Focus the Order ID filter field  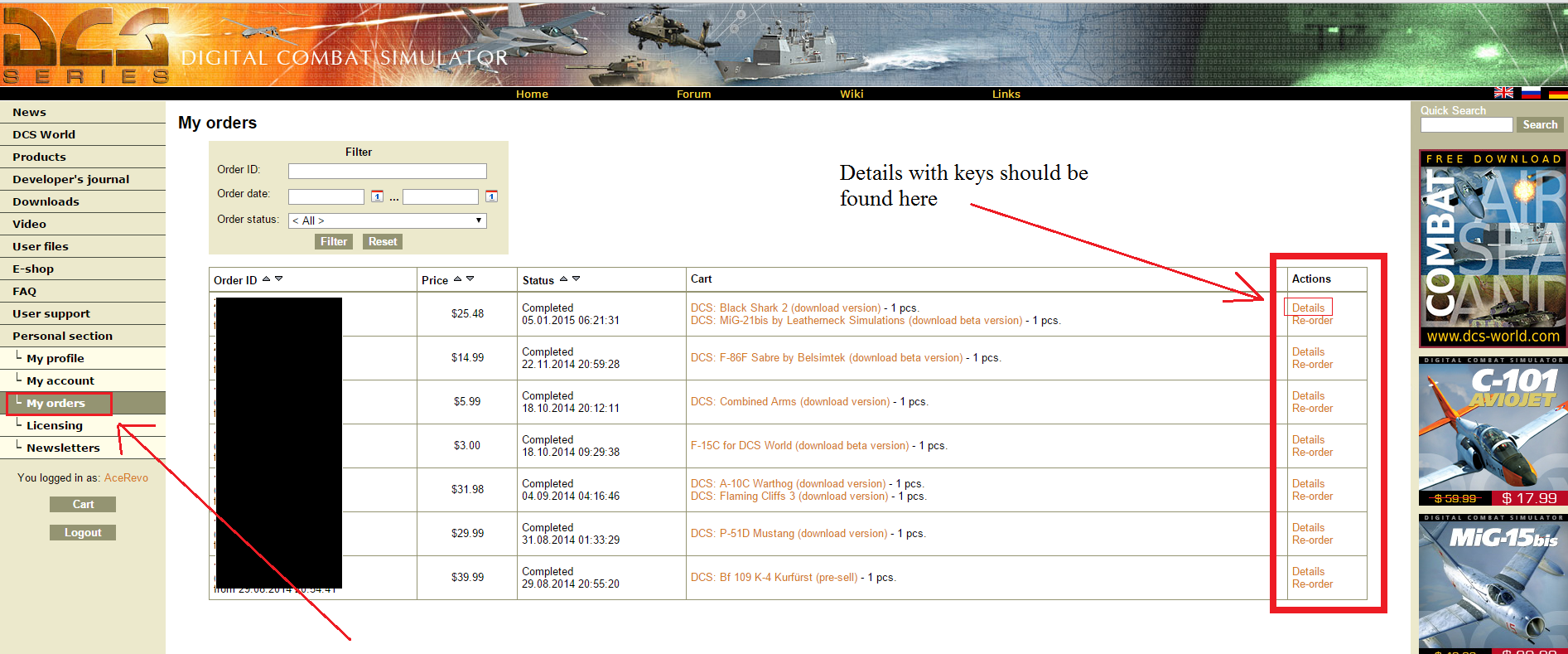coord(387,171)
